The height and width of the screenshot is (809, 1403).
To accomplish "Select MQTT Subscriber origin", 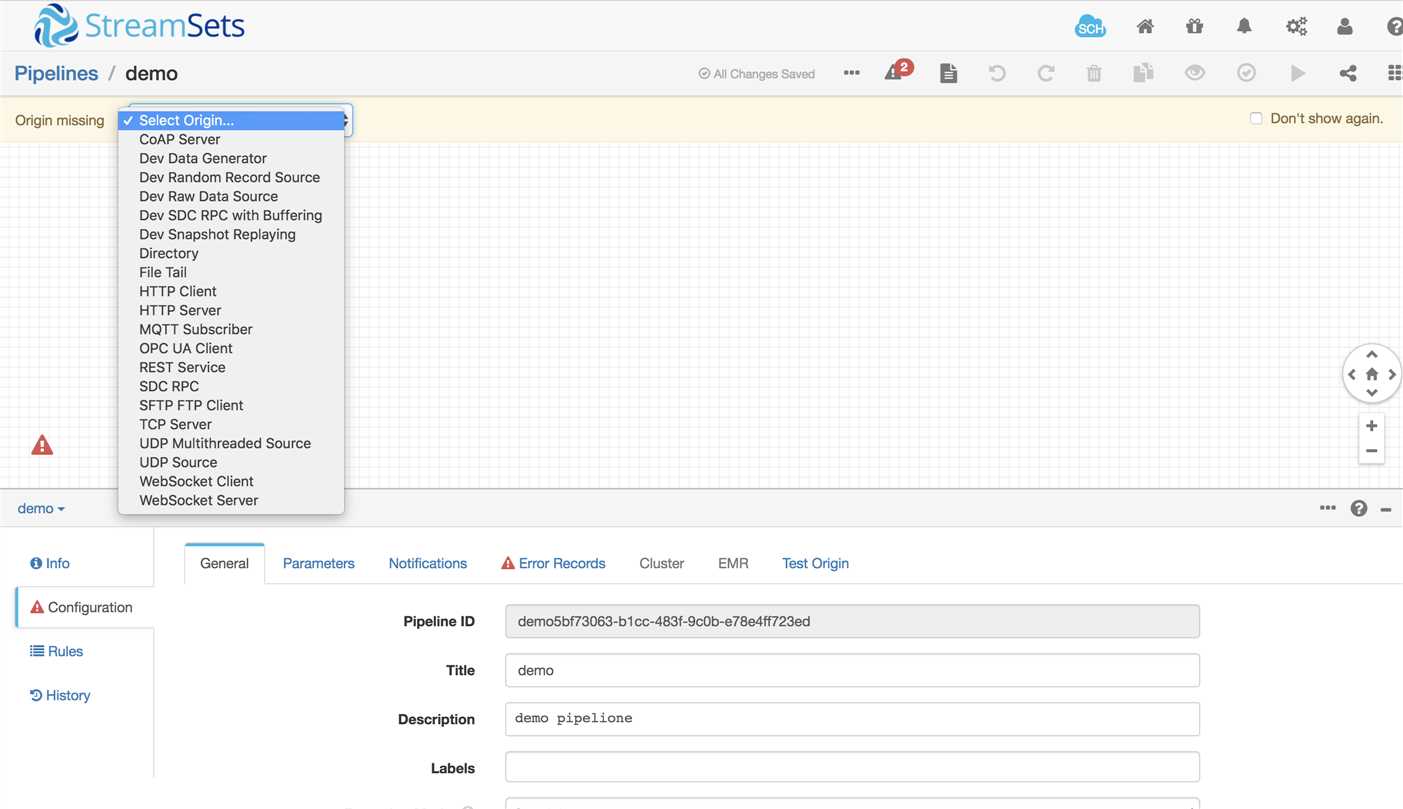I will click(231, 329).
